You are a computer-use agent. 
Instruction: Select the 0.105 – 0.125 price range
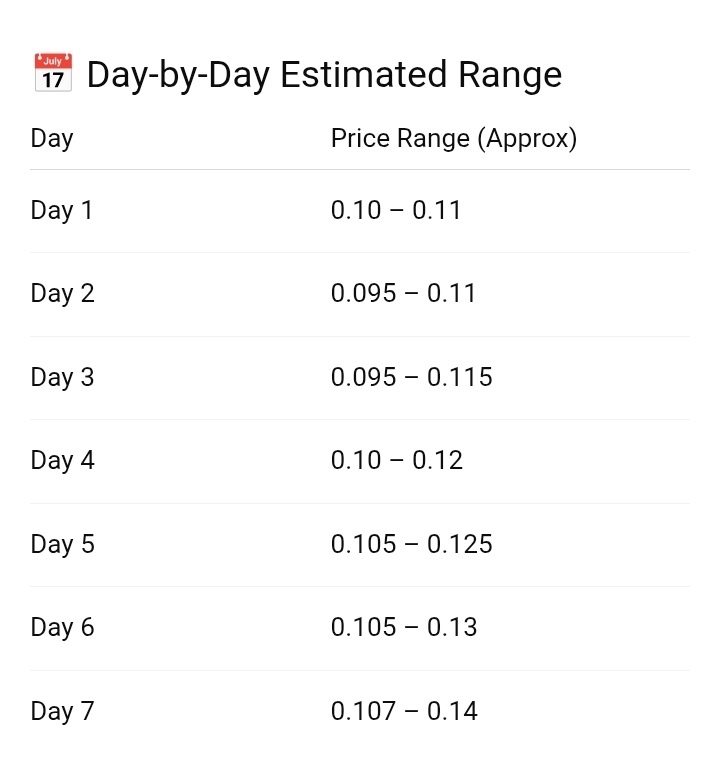[411, 544]
